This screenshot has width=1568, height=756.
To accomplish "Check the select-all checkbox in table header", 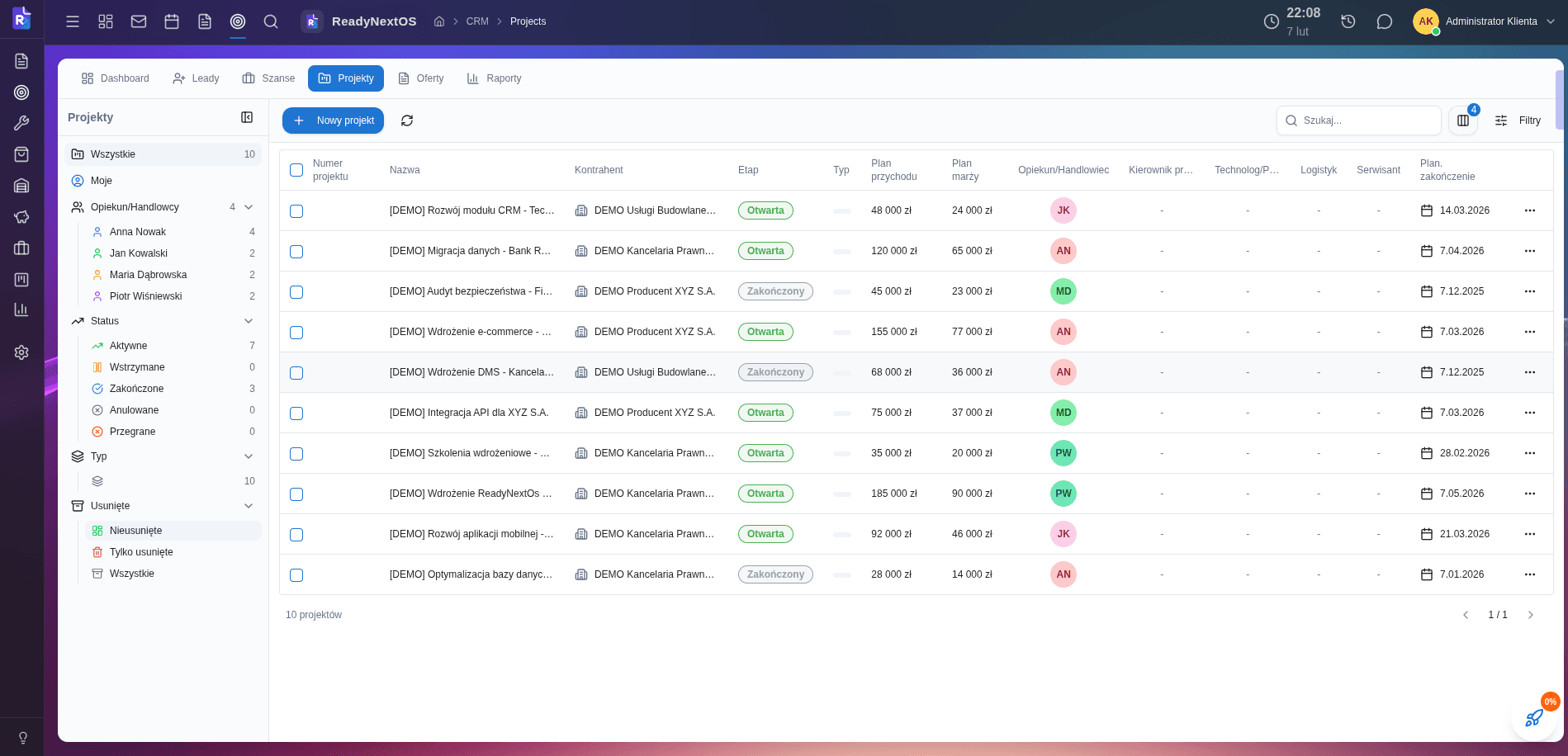I will pos(296,170).
